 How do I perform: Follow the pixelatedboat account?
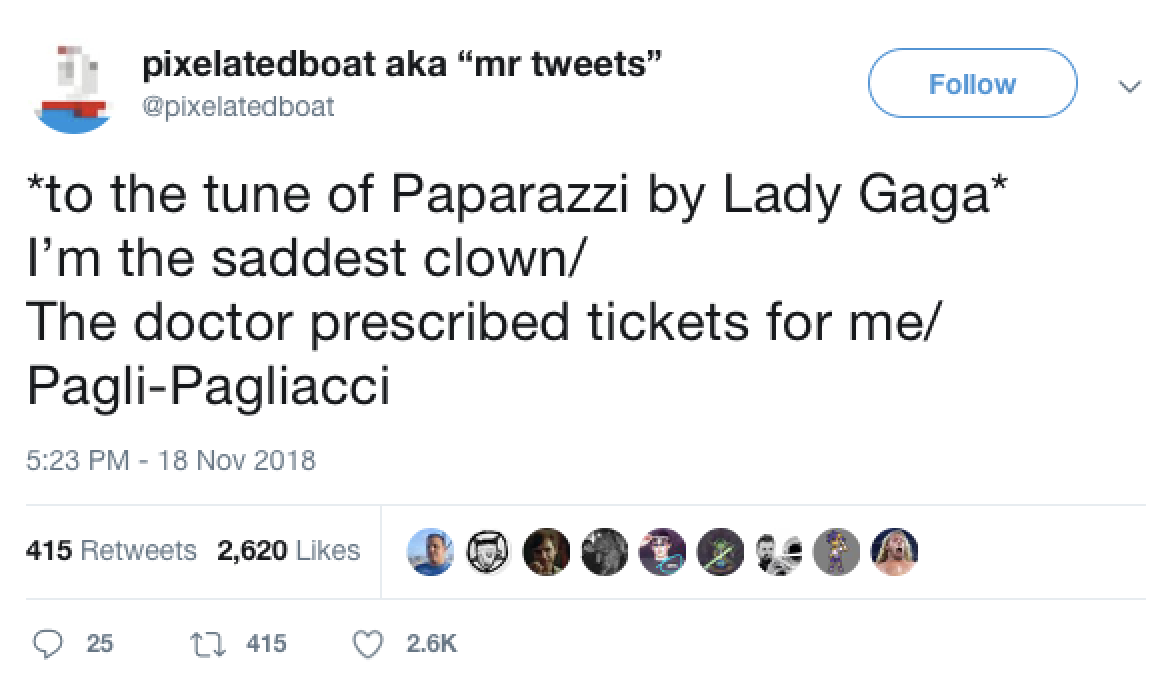pos(971,84)
